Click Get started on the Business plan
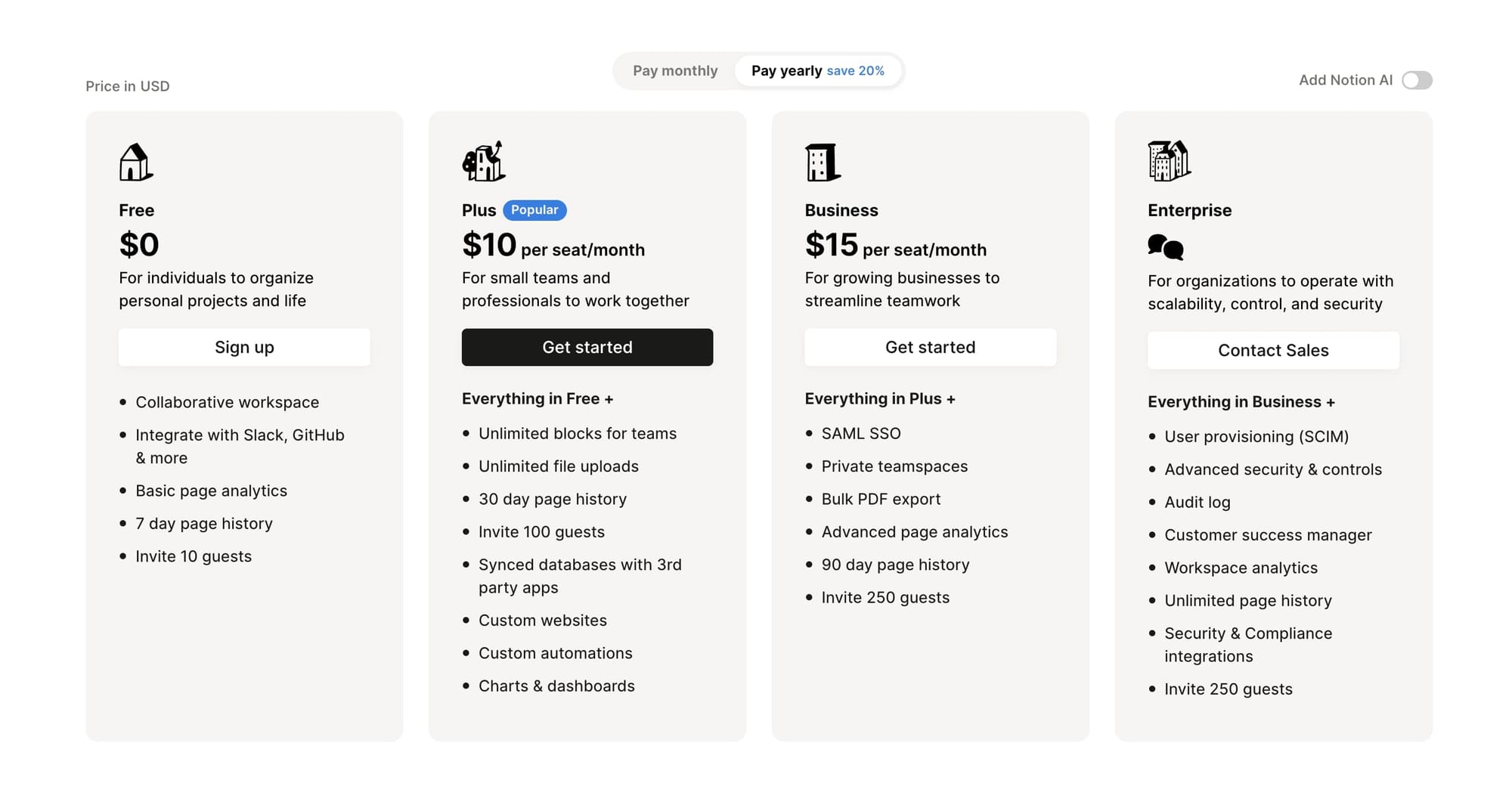Screen dimensions: 1512x805 coord(930,348)
